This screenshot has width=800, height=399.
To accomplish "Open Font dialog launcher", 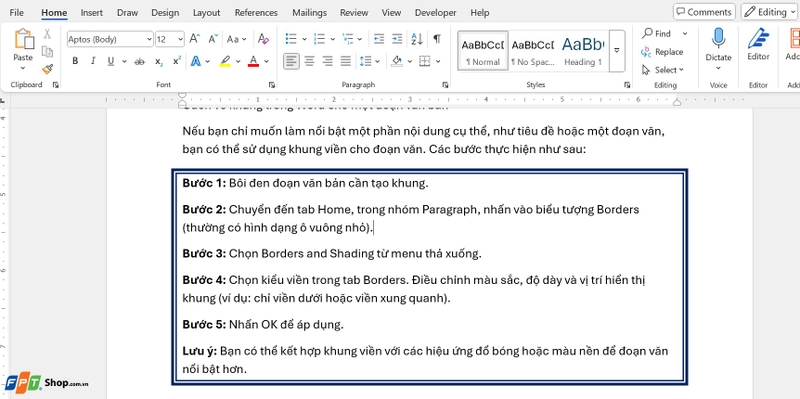I will tap(272, 85).
